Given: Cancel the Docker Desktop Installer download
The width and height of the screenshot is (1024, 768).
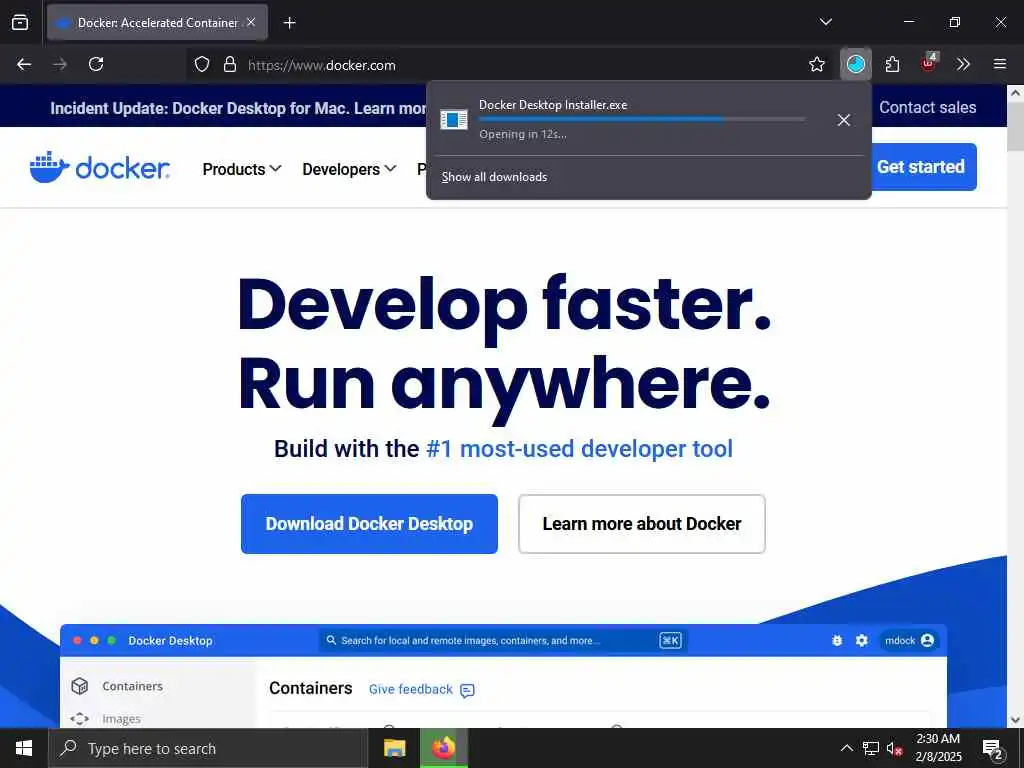Looking at the screenshot, I should [843, 120].
